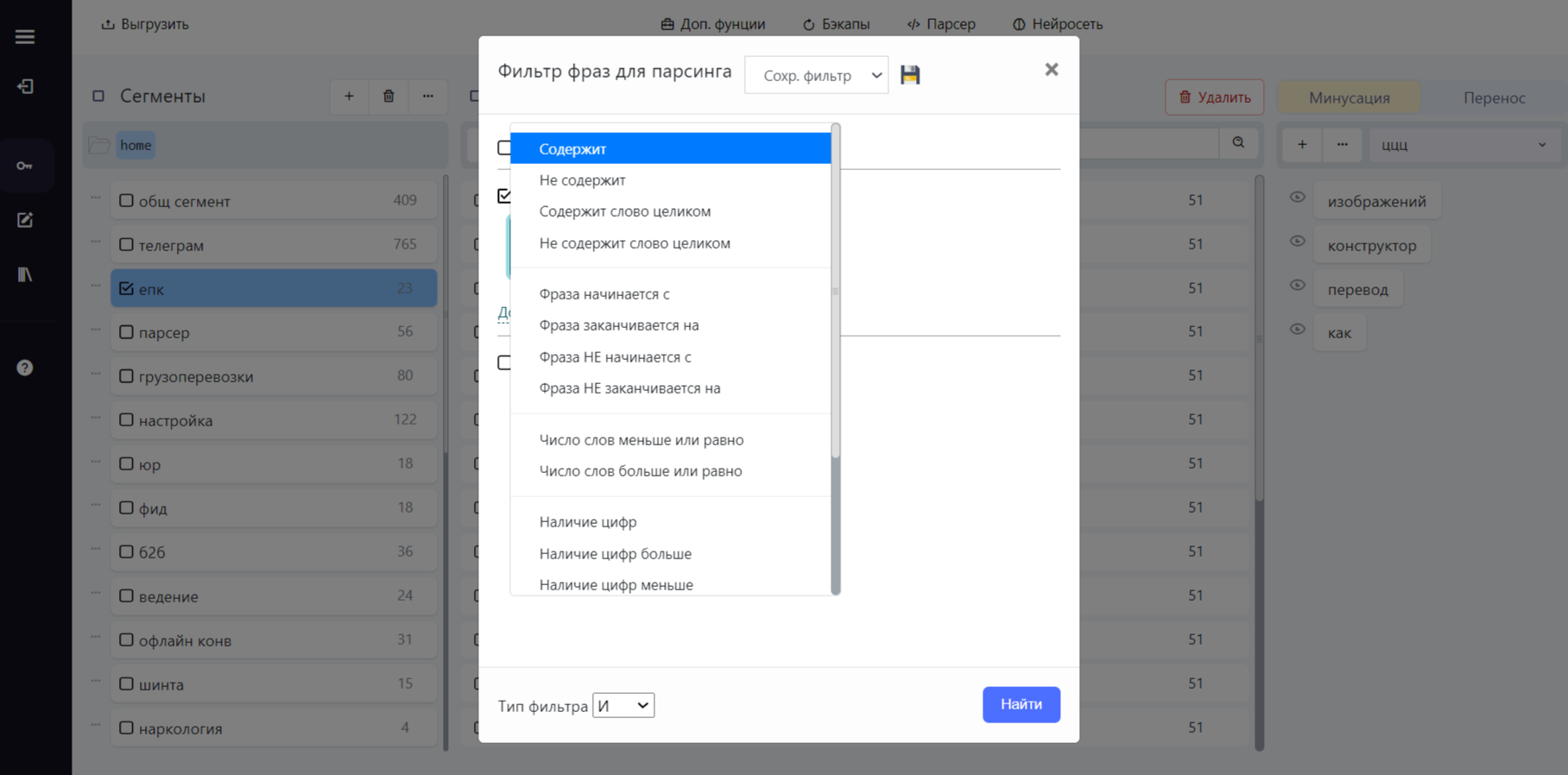Check the парсер segment checkbox
Image resolution: width=1568 pixels, height=775 pixels.
(x=126, y=332)
